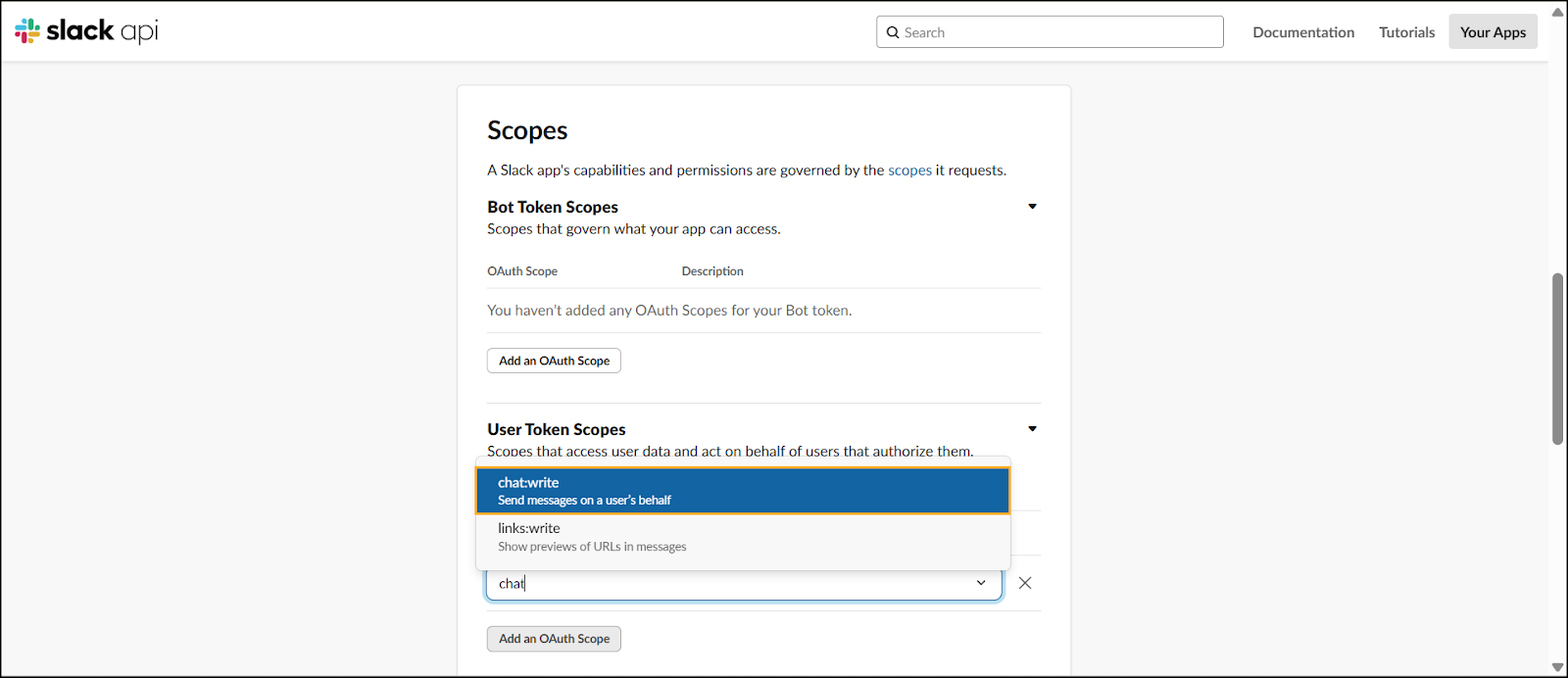The width and height of the screenshot is (1568, 678).
Task: Click the Slack API logo
Action: [x=86, y=31]
